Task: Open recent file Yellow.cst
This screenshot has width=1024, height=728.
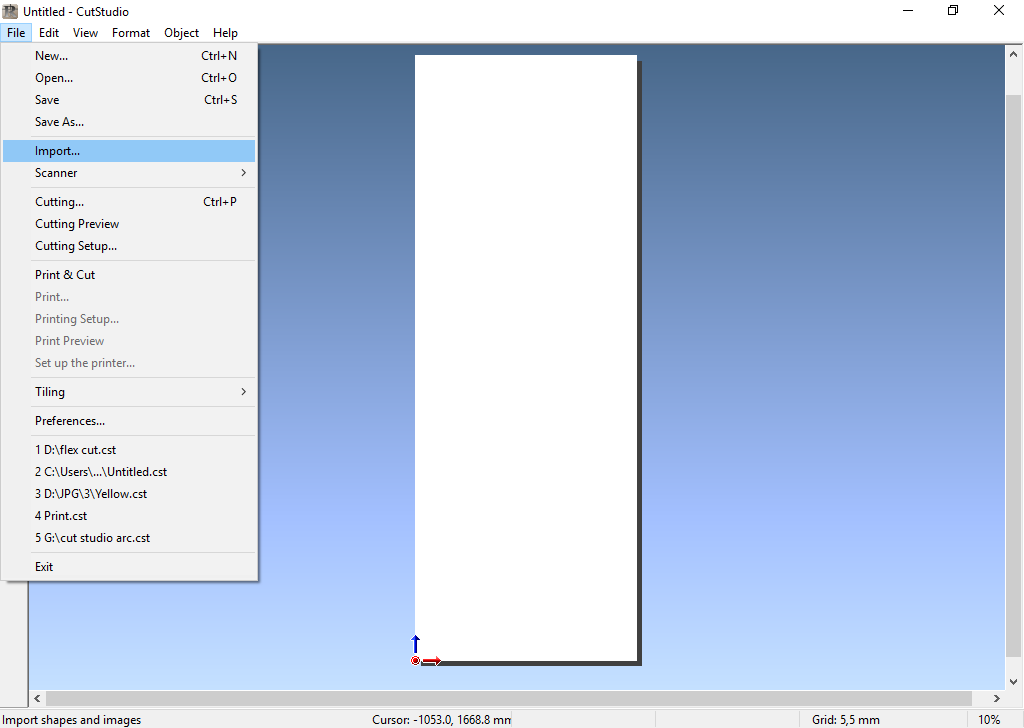Action: click(x=129, y=494)
